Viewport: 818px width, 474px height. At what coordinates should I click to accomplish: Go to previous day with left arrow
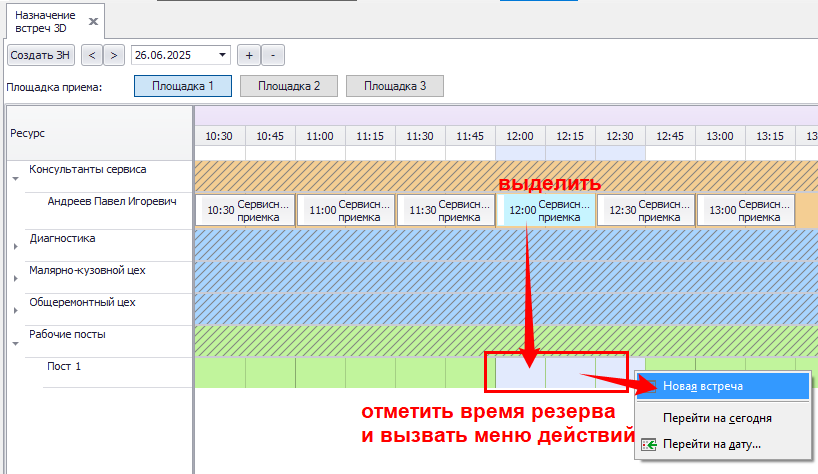(x=91, y=55)
